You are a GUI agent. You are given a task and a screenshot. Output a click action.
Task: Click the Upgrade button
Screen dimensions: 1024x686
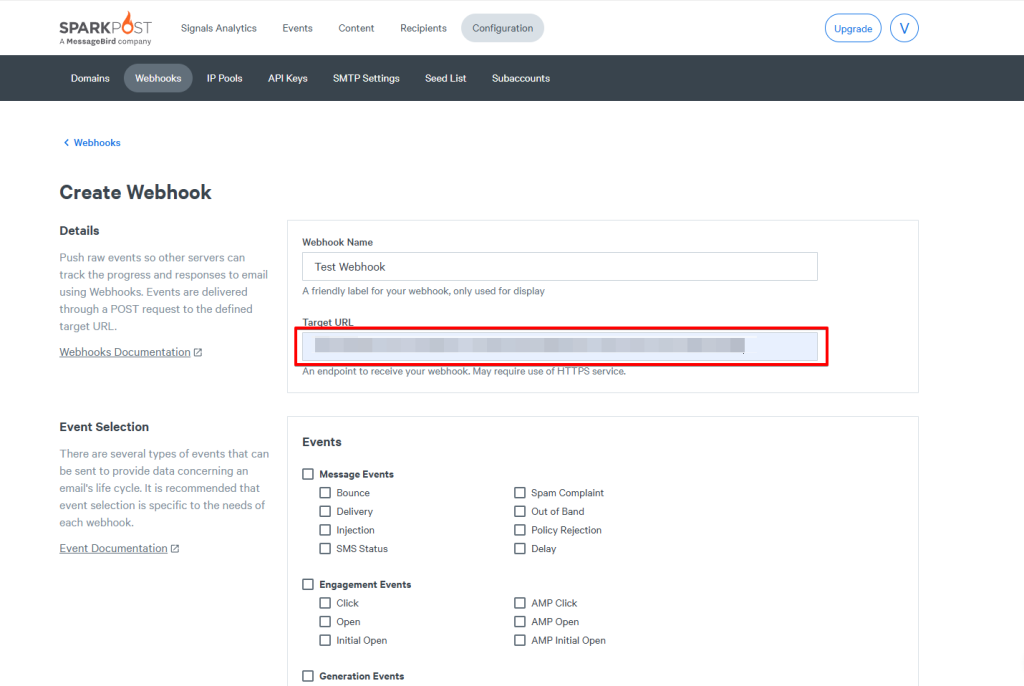click(853, 28)
